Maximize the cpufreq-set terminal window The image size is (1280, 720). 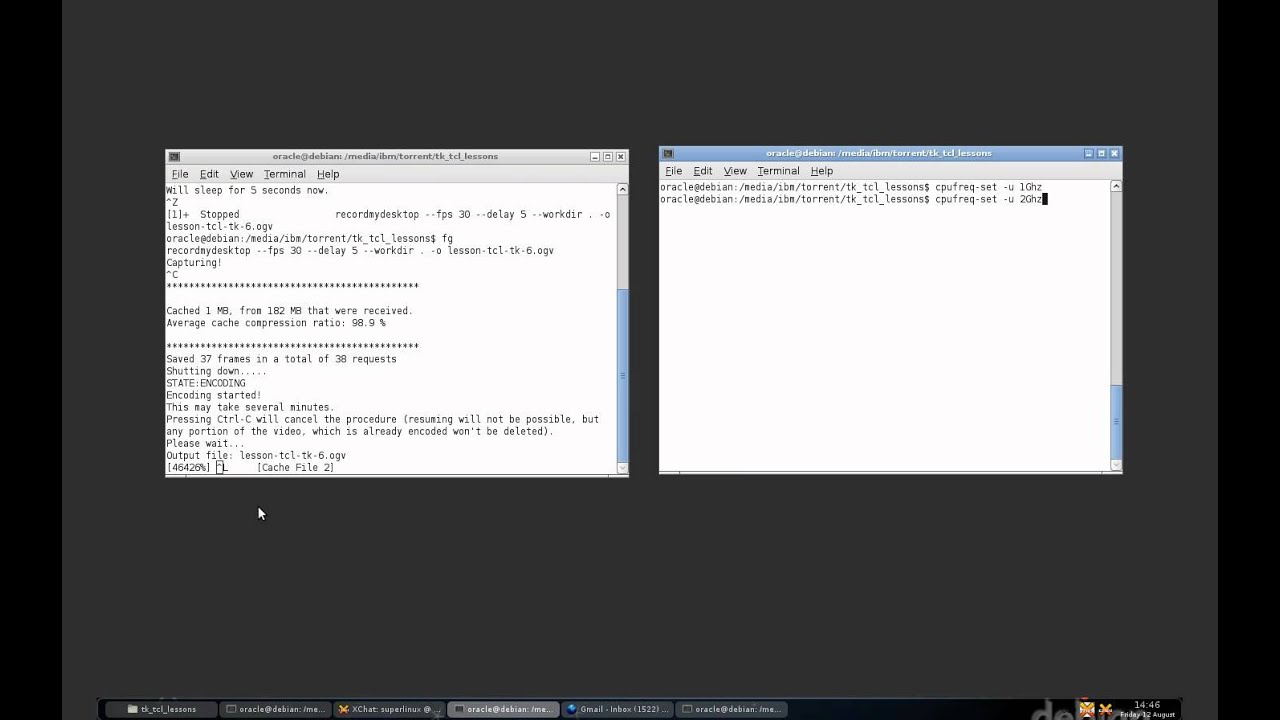pos(1101,154)
